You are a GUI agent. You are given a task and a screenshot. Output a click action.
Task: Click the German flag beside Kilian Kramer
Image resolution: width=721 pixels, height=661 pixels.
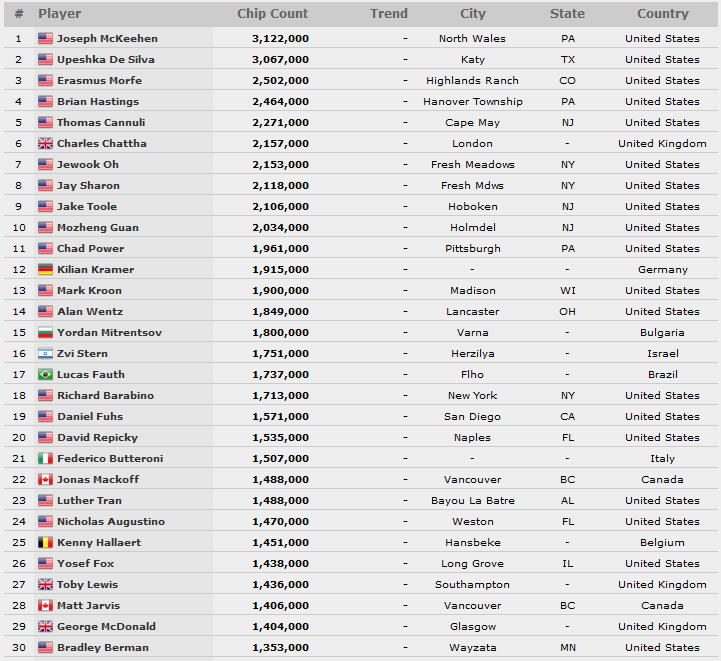(45, 270)
